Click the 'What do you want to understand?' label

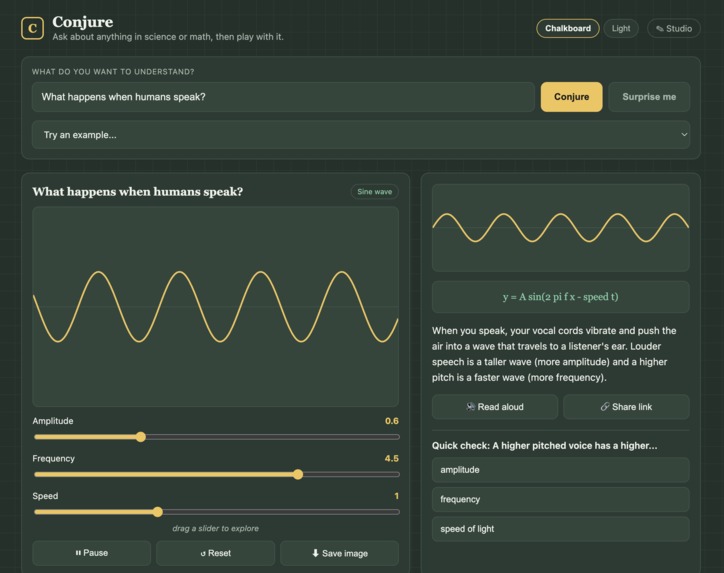click(x=113, y=72)
